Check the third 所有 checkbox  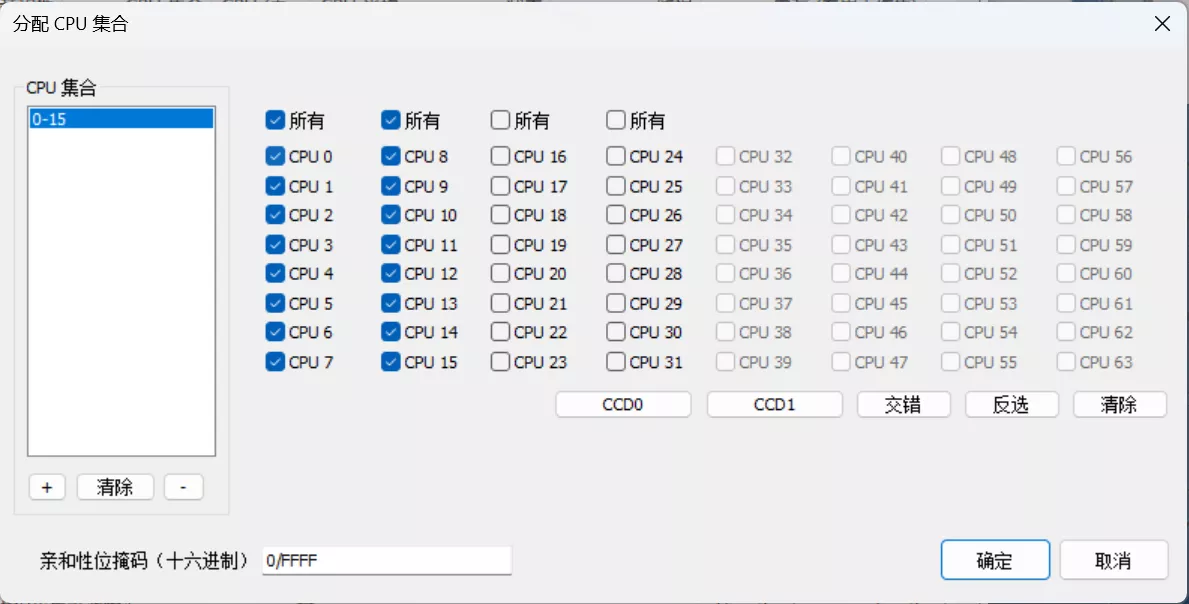pyautogui.click(x=501, y=120)
